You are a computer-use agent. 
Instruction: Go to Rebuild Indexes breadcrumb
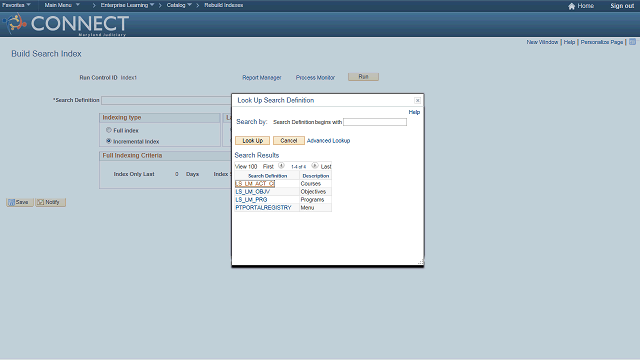(224, 5)
